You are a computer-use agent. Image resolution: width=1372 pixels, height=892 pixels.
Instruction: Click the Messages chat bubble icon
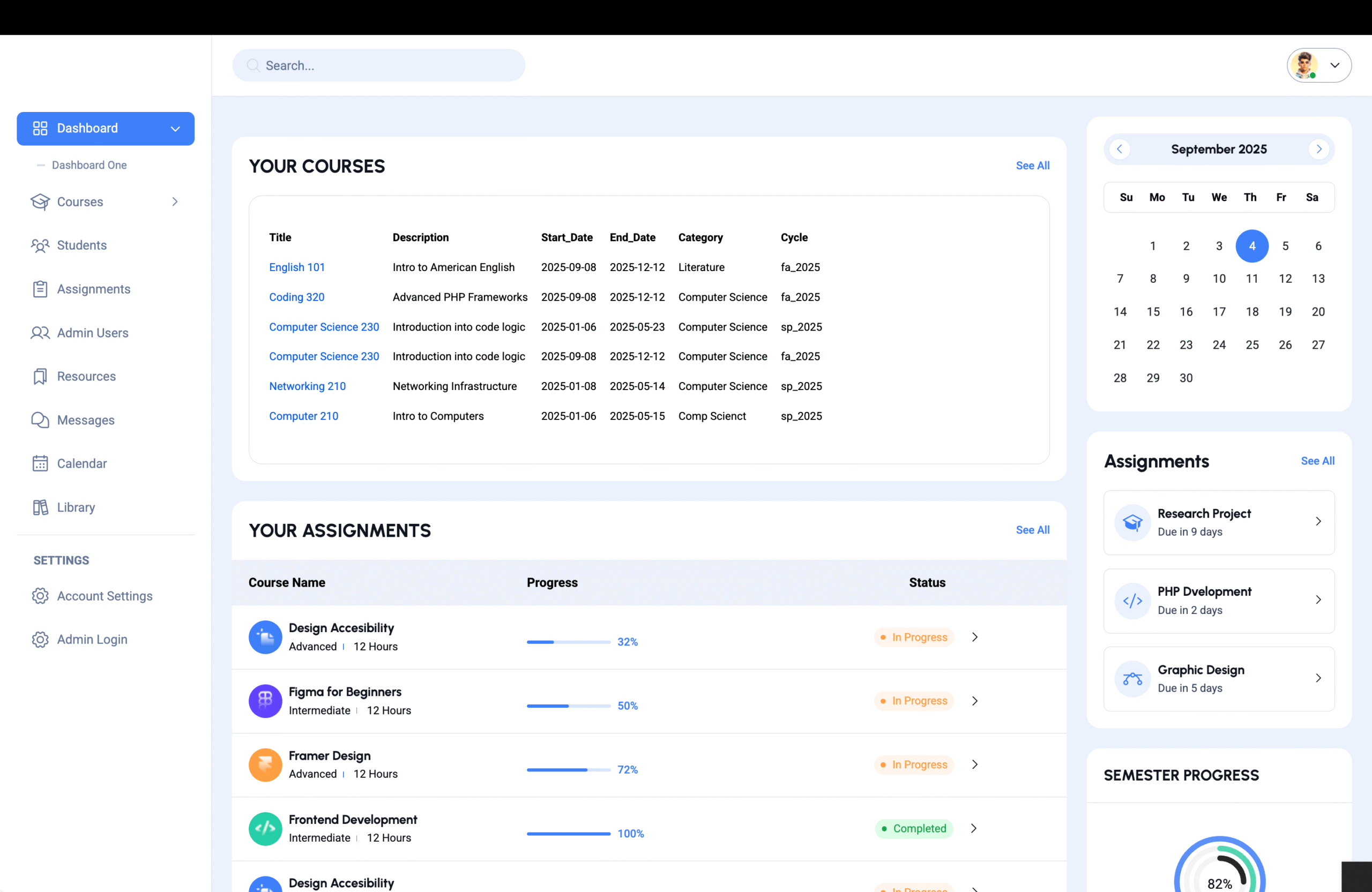40,421
